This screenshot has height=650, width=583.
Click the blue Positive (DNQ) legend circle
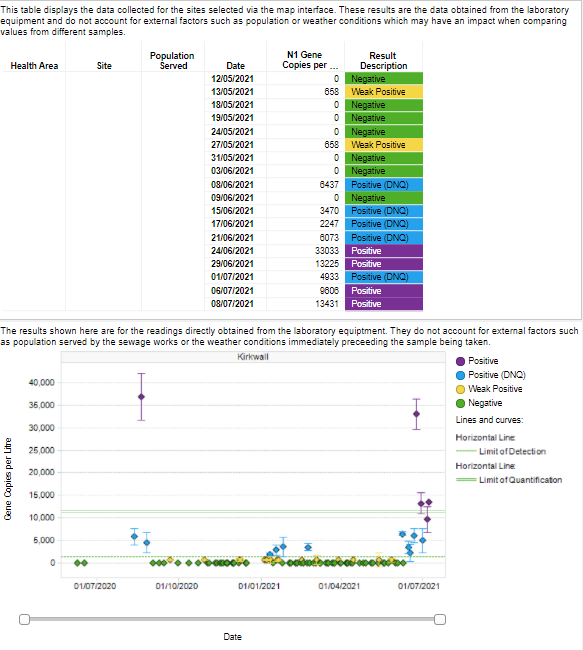click(460, 375)
